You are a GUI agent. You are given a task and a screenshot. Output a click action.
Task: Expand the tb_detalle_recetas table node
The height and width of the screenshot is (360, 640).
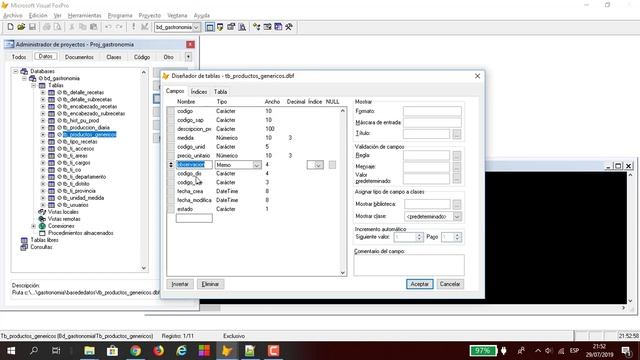click(x=43, y=93)
